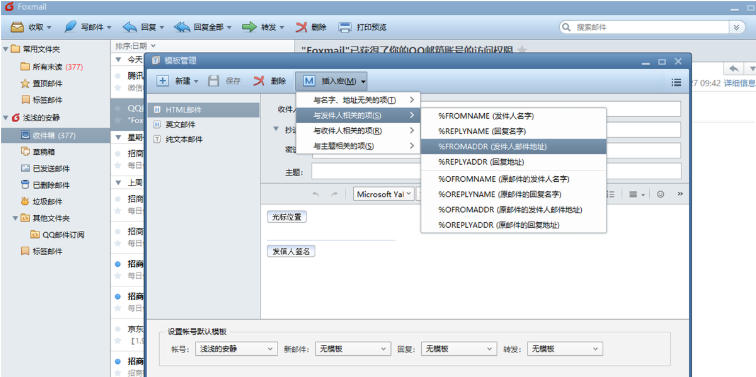Image resolution: width=756 pixels, height=377 pixels.
Task: Expand more editor tools chevron
Action: (x=680, y=194)
